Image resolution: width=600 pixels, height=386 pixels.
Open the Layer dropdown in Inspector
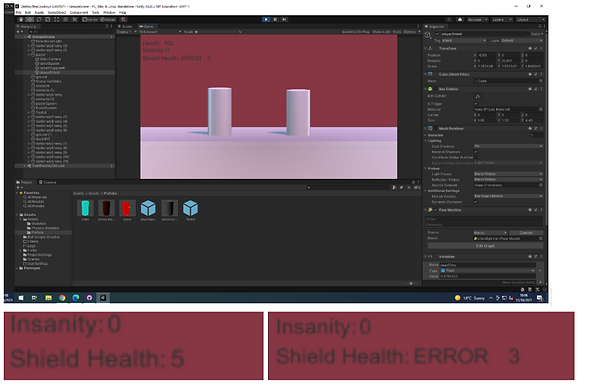pos(522,41)
